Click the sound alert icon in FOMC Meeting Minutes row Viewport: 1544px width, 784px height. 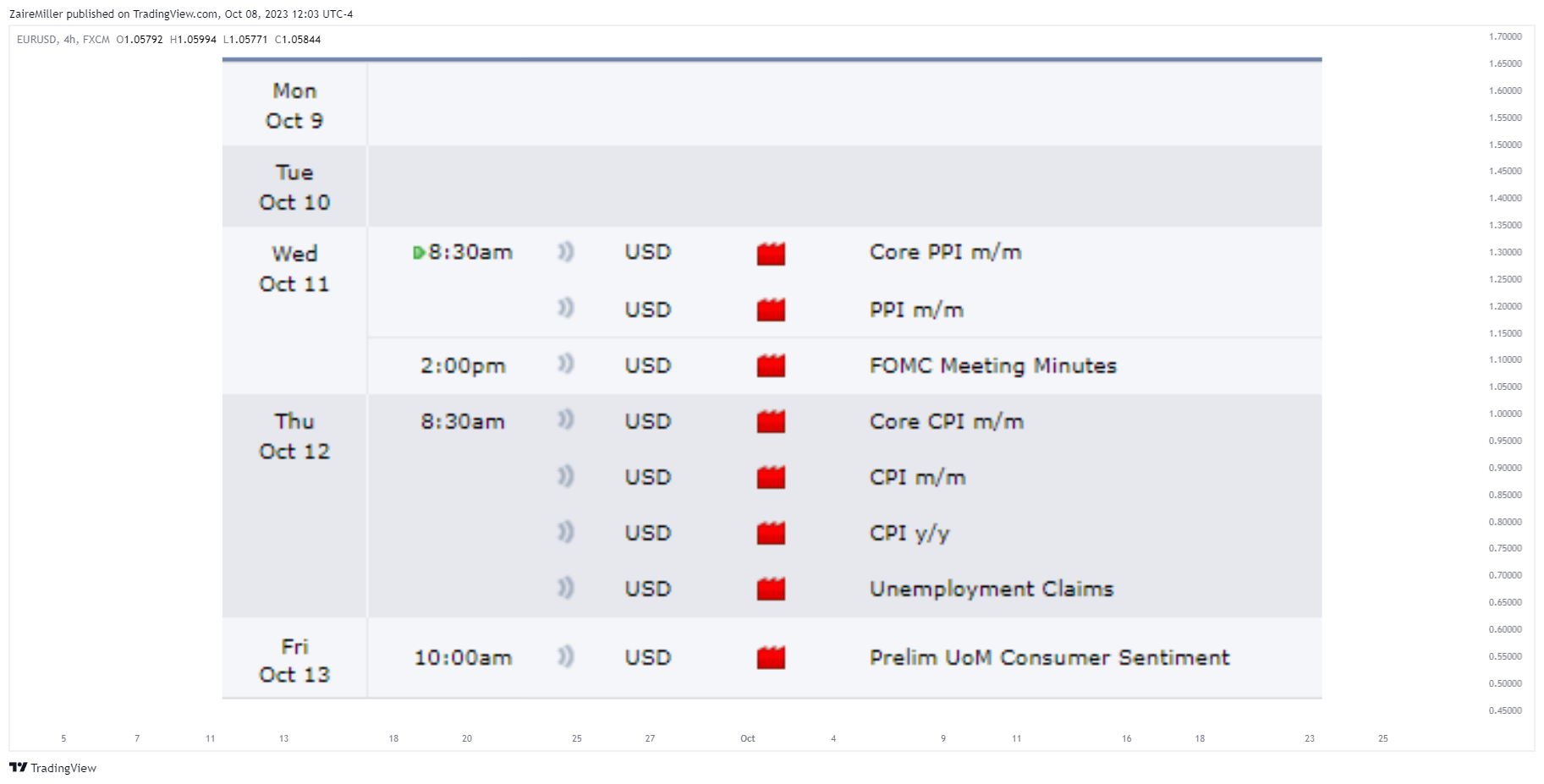point(566,364)
